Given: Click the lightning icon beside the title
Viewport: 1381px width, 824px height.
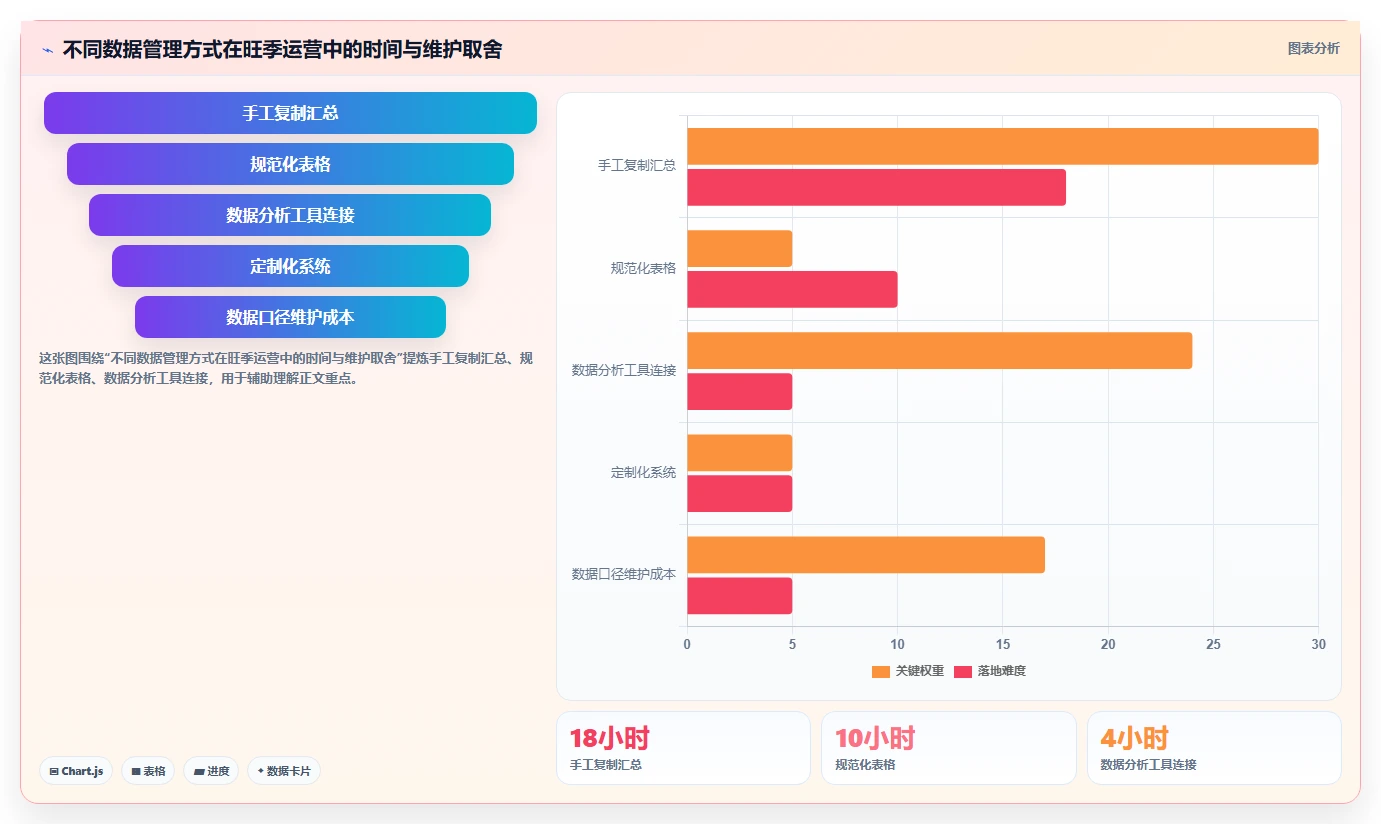Looking at the screenshot, I should coord(47,50).
